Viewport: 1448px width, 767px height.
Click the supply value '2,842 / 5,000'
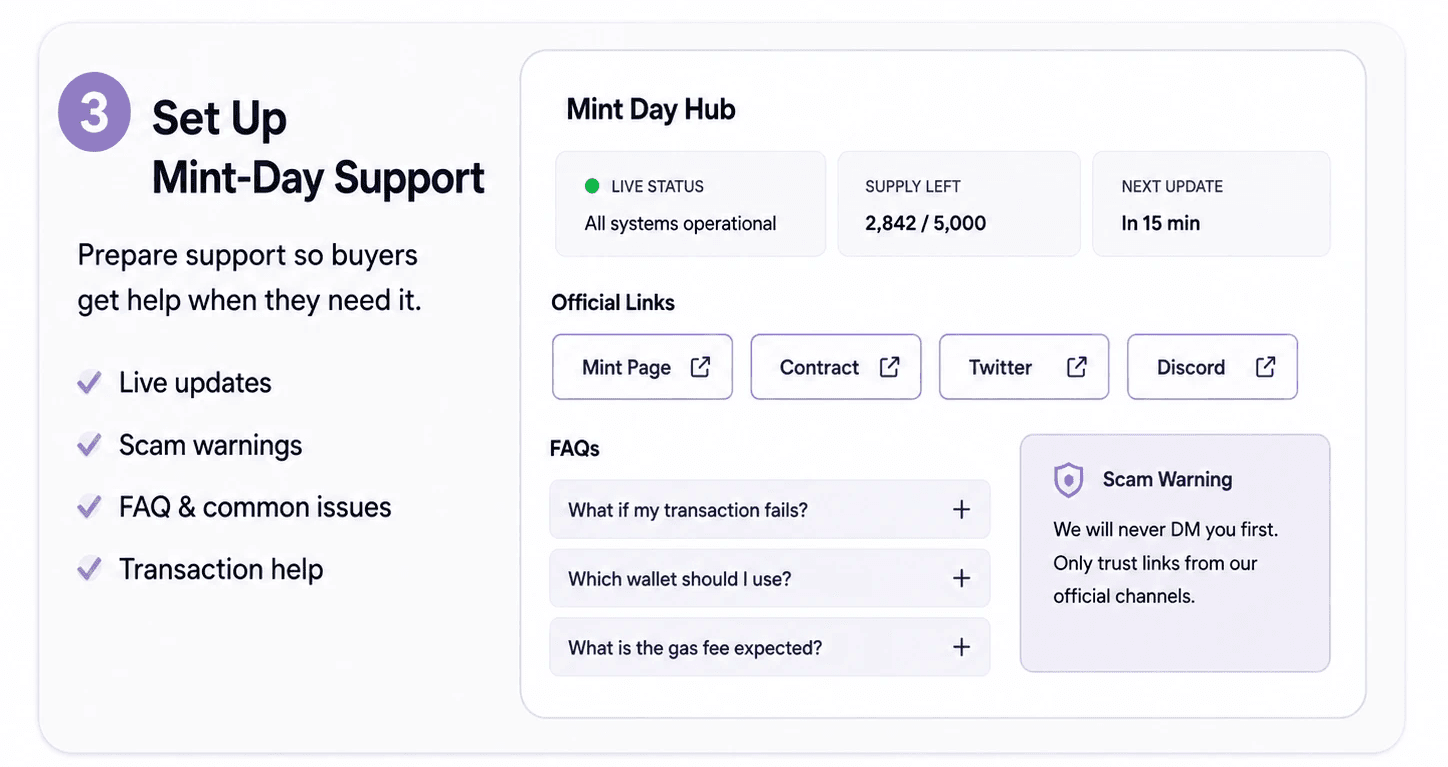click(926, 224)
